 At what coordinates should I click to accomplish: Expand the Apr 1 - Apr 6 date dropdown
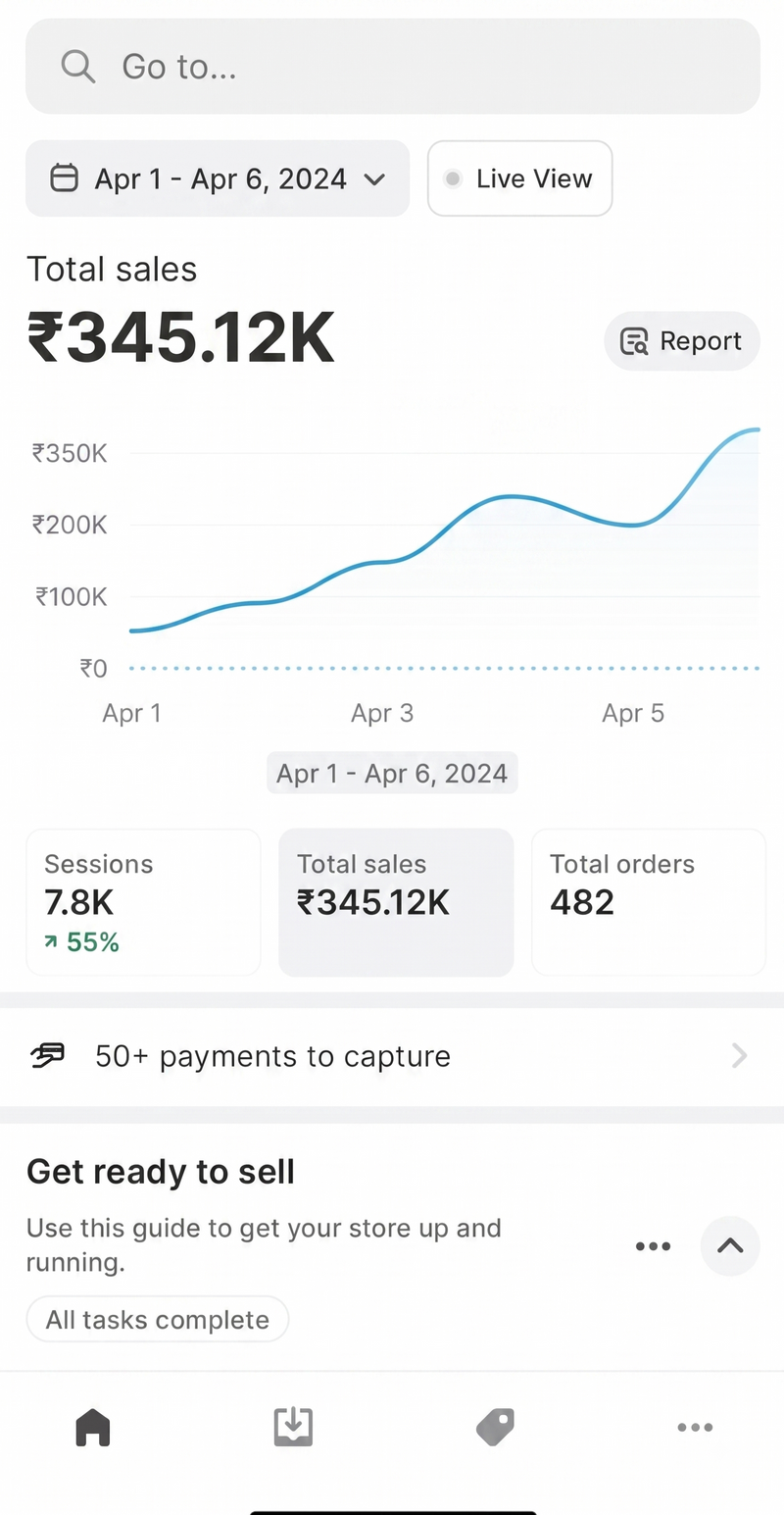coord(218,178)
